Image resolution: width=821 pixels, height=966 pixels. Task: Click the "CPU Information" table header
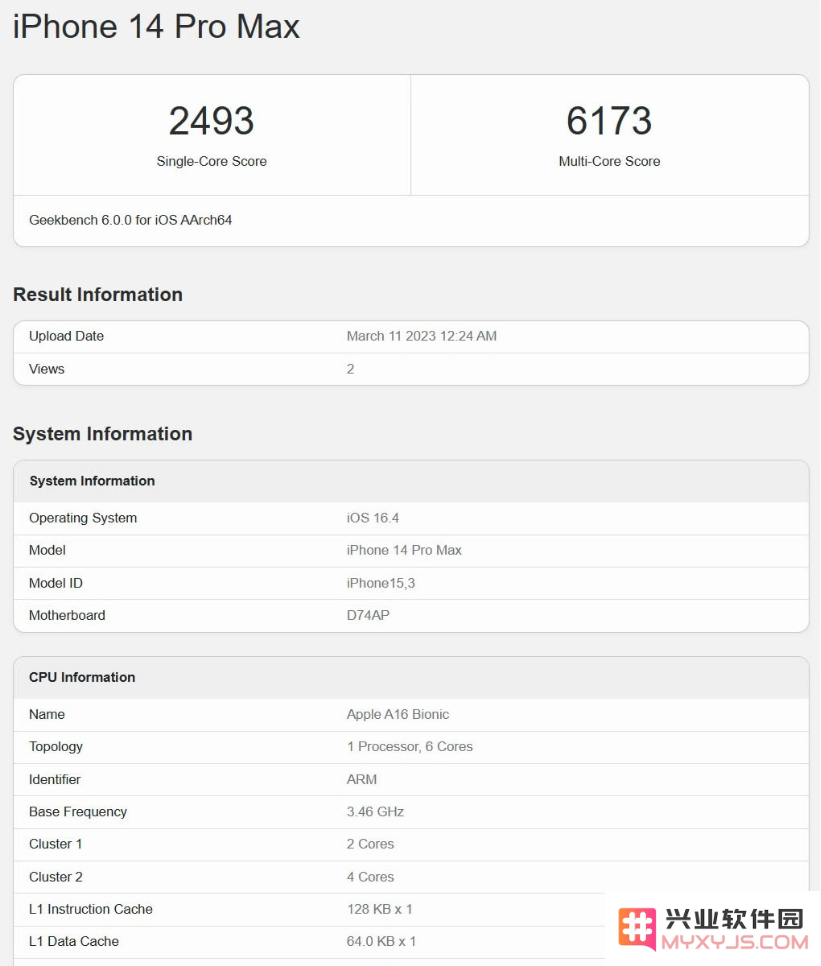coord(411,678)
